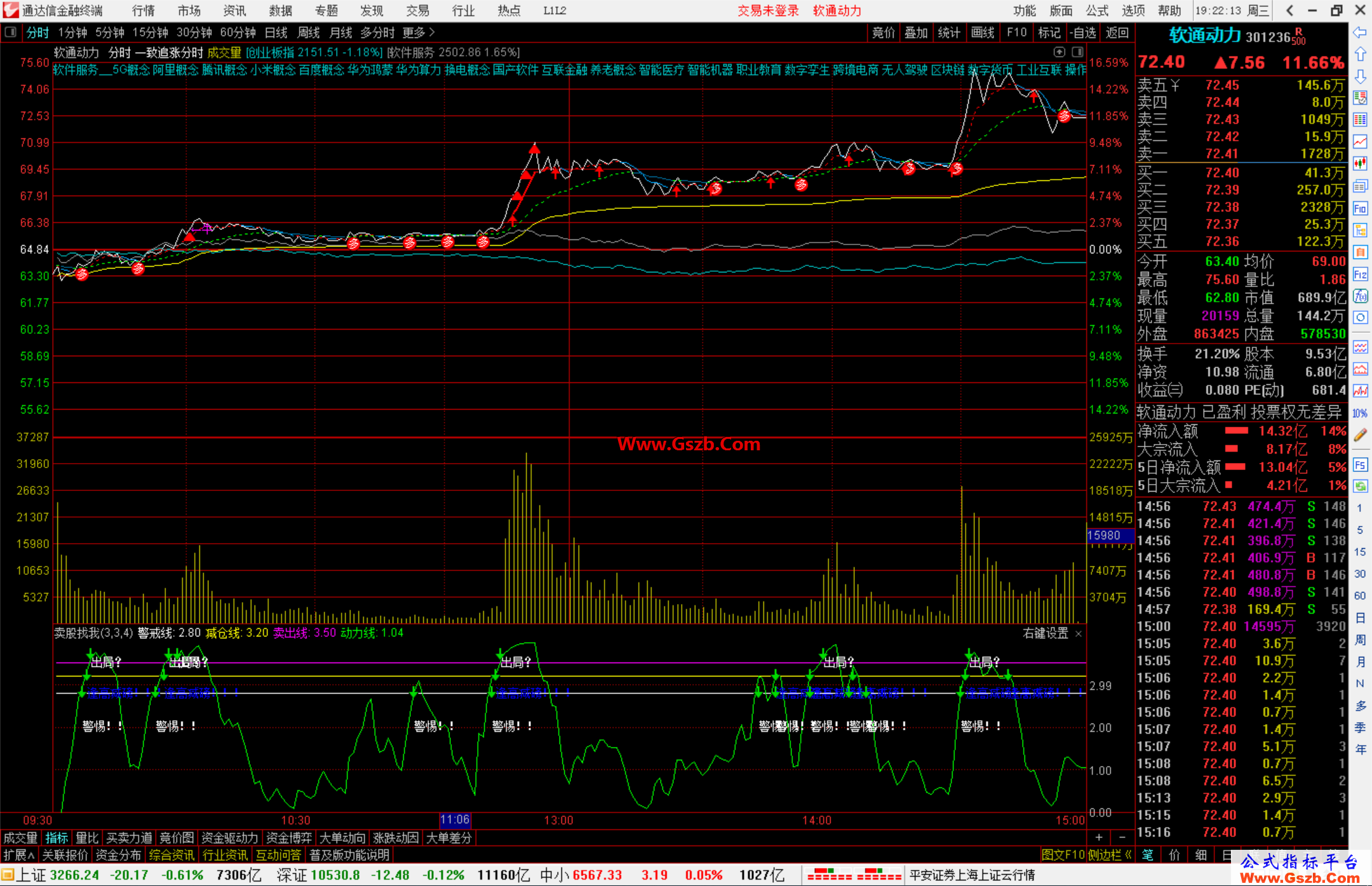1372x886 pixels.
Task: Expand the 更多 periods list
Action: [419, 32]
